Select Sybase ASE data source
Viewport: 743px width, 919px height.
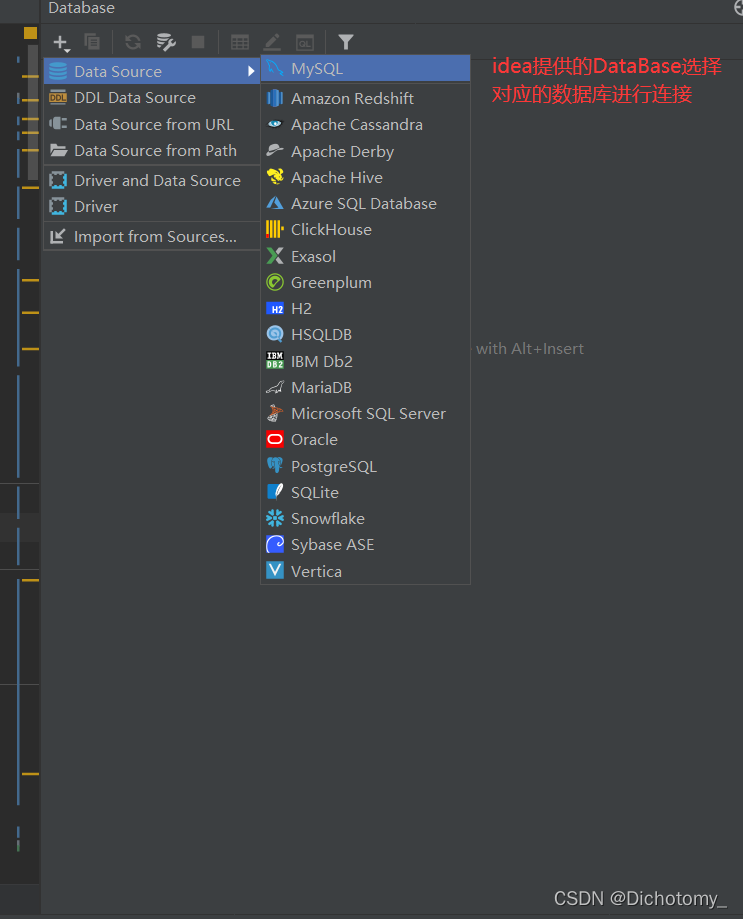coord(366,545)
